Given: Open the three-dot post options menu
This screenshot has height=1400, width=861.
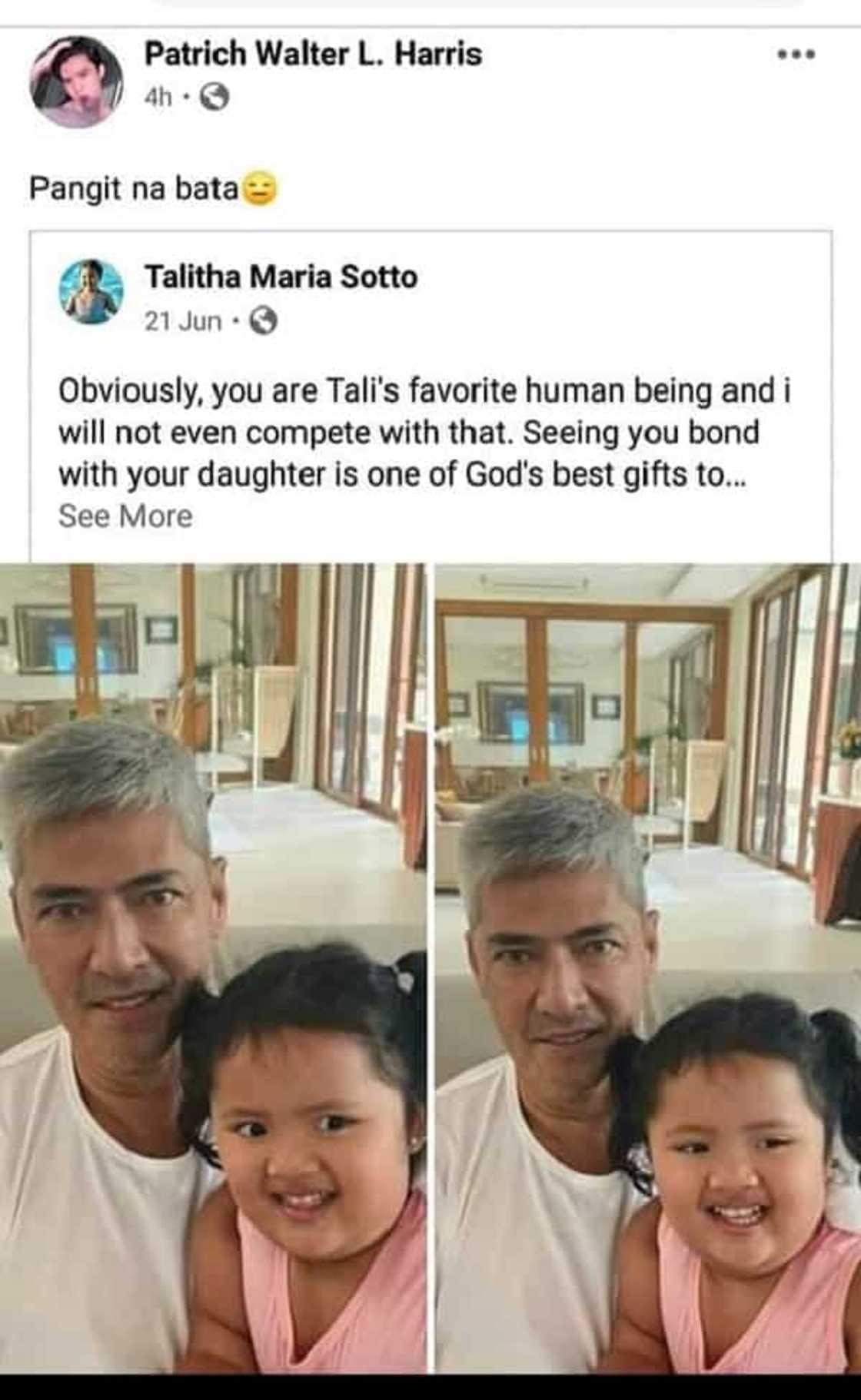Looking at the screenshot, I should (795, 55).
